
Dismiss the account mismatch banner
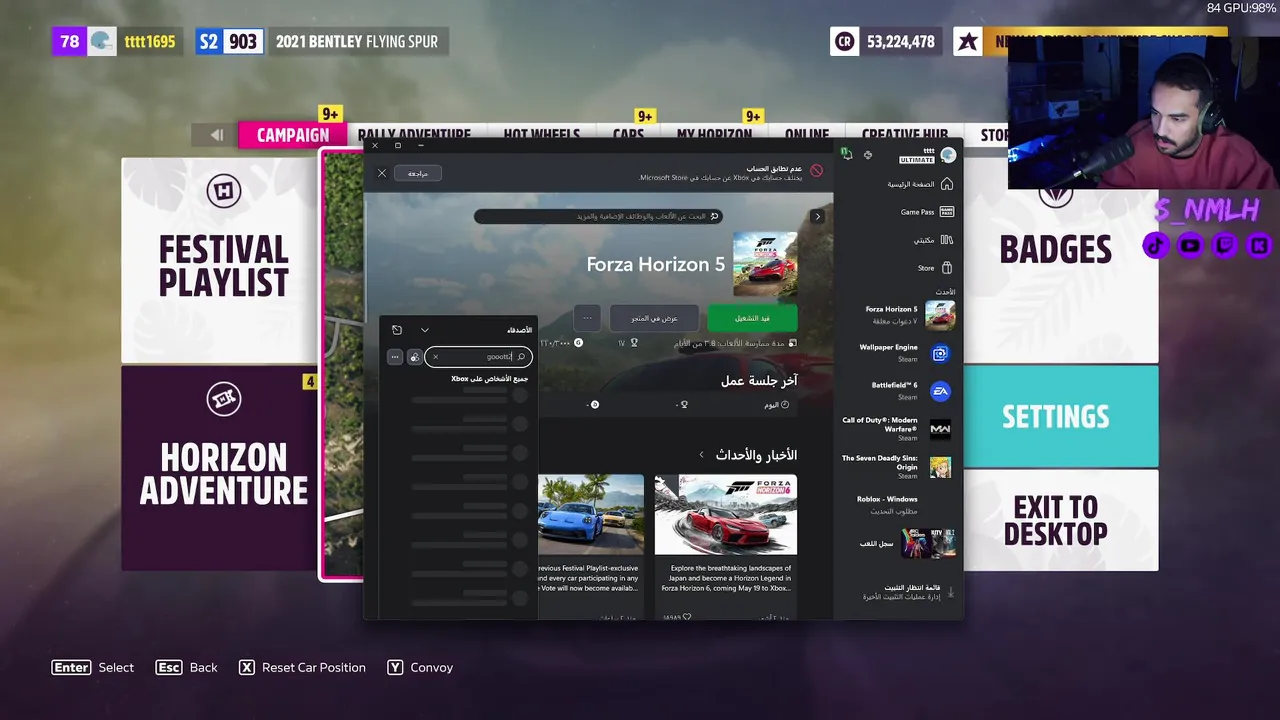point(381,173)
